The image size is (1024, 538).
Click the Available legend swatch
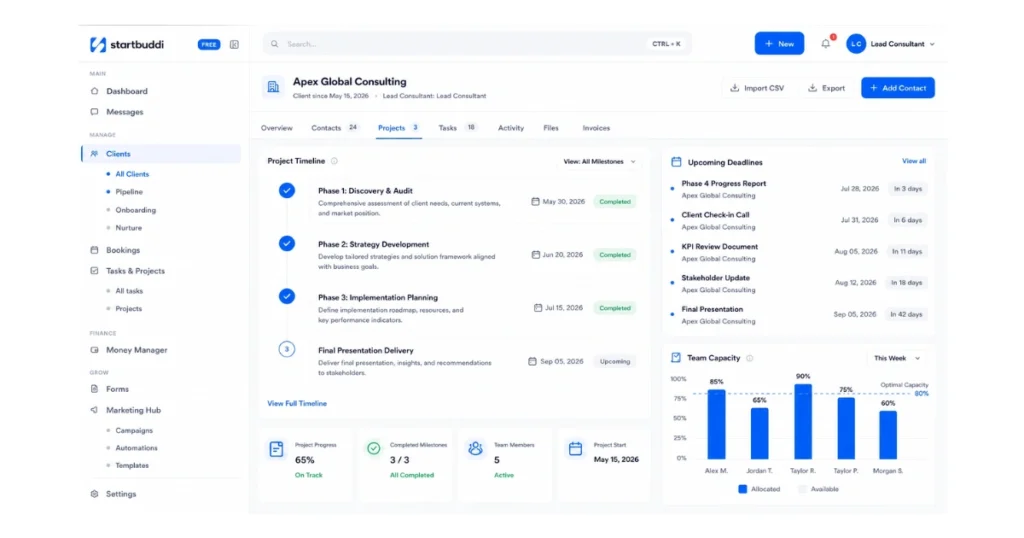802,489
